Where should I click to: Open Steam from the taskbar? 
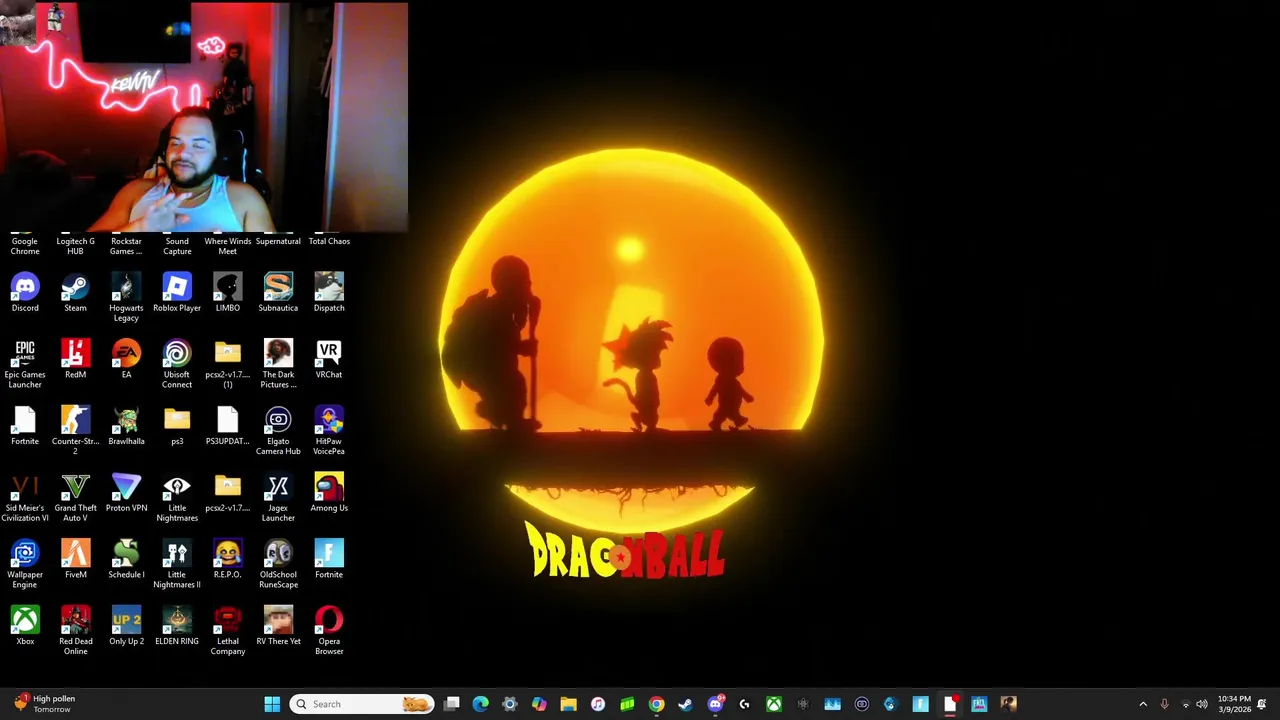685,704
